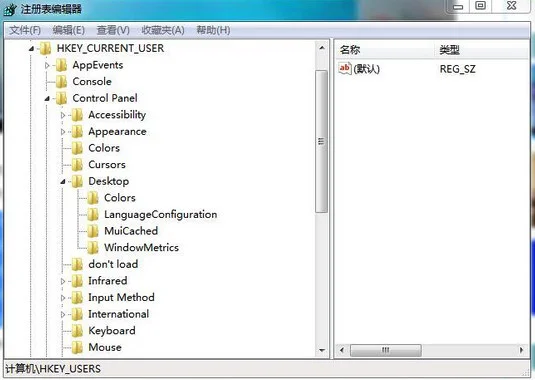Open the 文件(F) menu
Viewport: 535px width, 380px height.
25,30
